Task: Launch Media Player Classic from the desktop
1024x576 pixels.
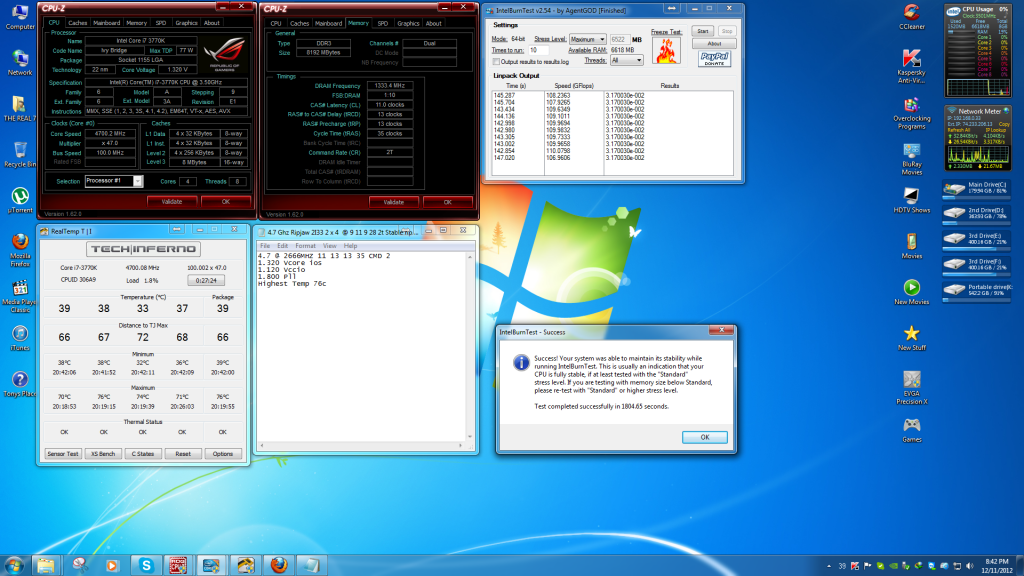Action: click(20, 296)
